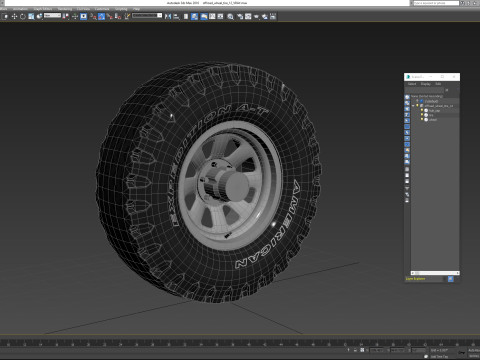Open the Curve Editor

[x=212, y=16]
